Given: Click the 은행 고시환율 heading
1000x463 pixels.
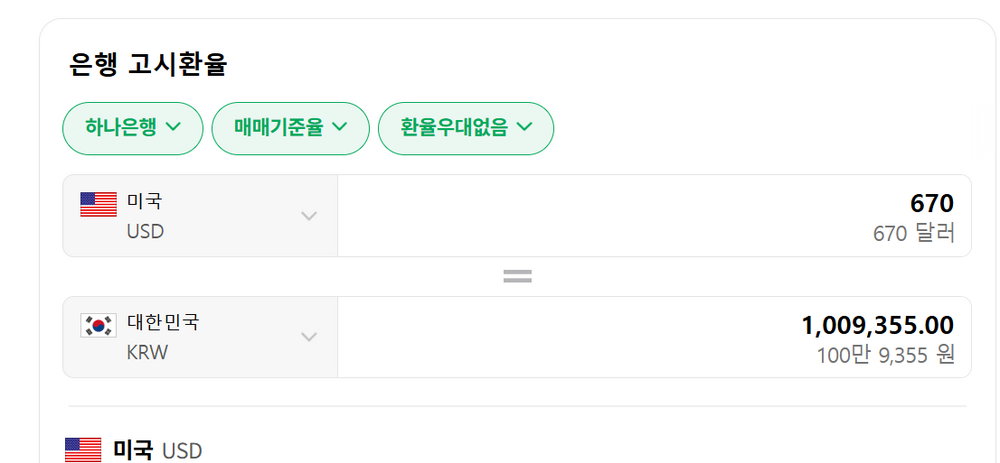Looking at the screenshot, I should (148, 65).
